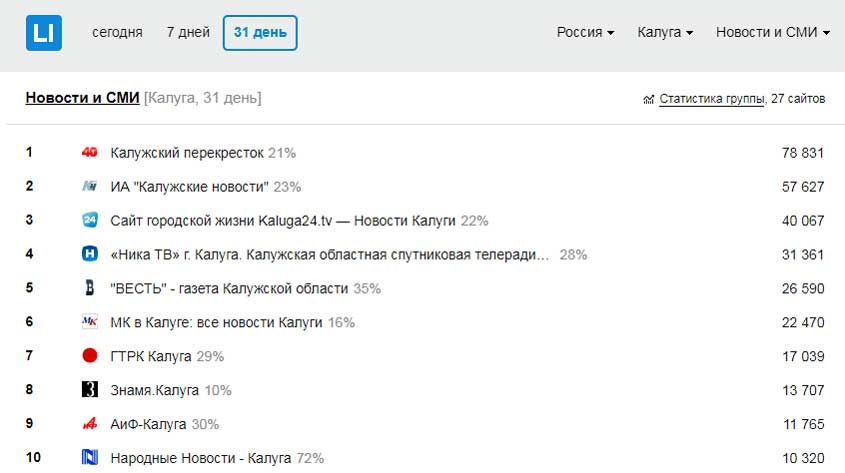Open the Статистика группы link
Image resolution: width=845 pixels, height=473 pixels.
(x=712, y=99)
